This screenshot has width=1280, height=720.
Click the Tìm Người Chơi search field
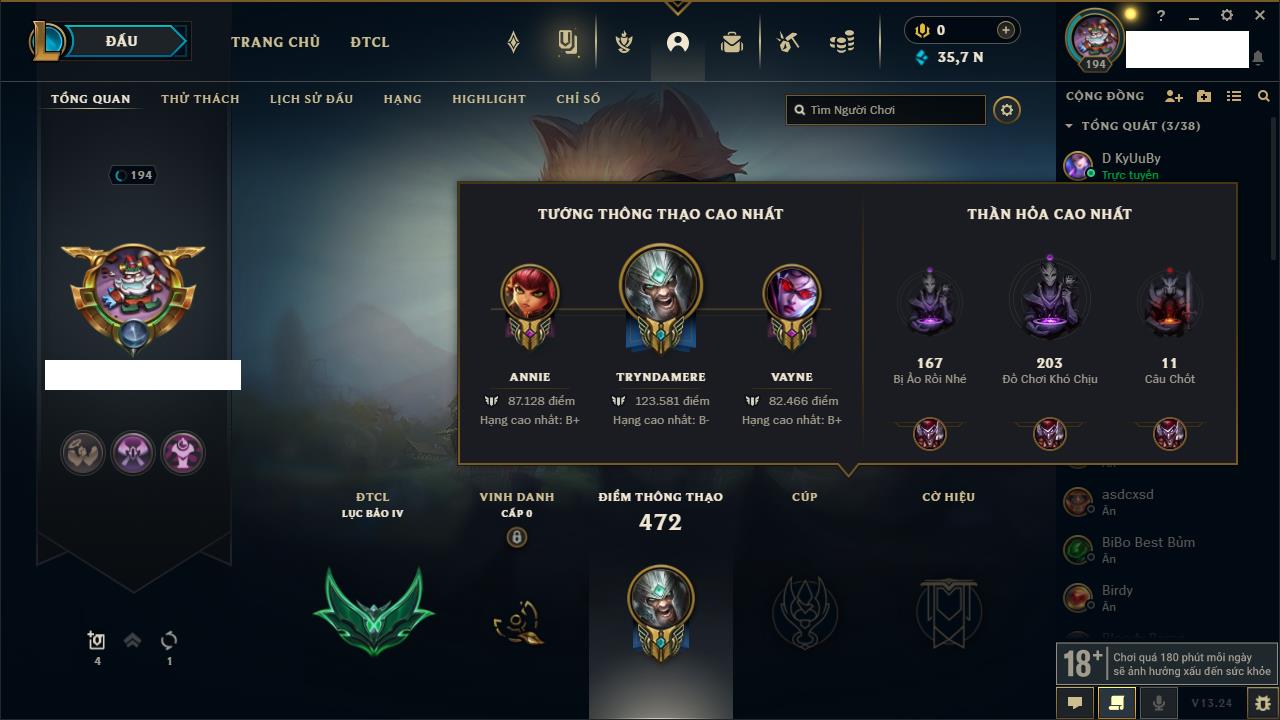pyautogui.click(x=886, y=110)
